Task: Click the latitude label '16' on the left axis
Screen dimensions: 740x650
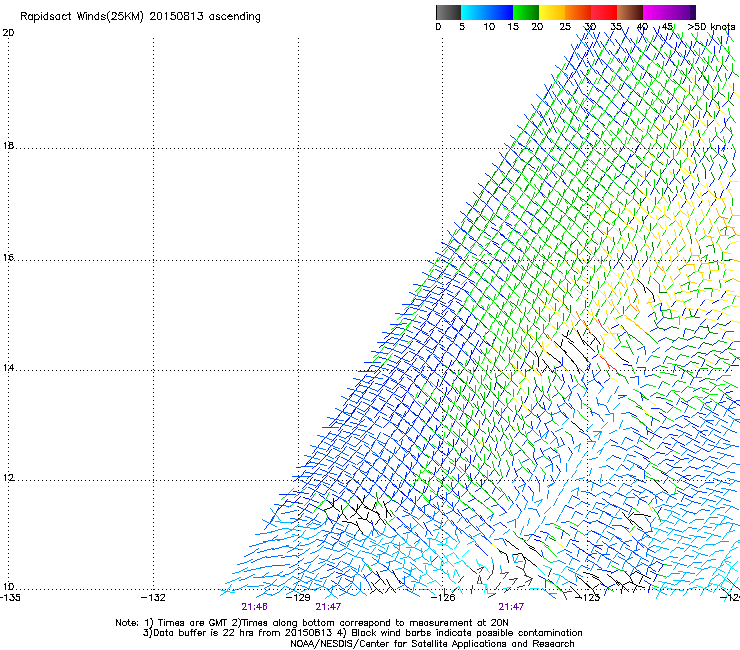Action: pos(8,257)
